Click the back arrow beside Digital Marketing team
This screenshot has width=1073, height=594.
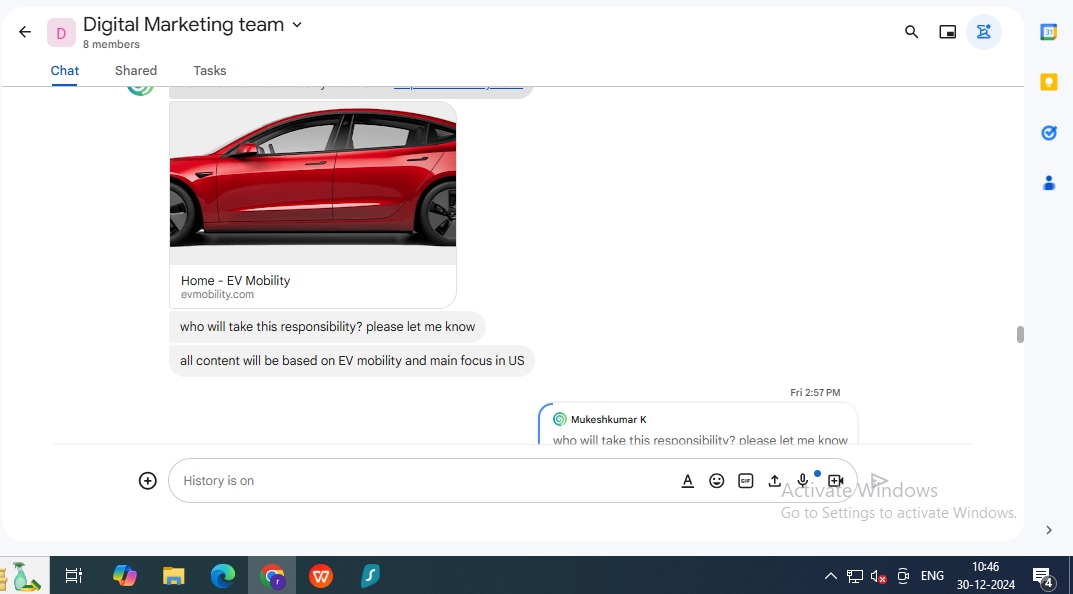(x=25, y=31)
